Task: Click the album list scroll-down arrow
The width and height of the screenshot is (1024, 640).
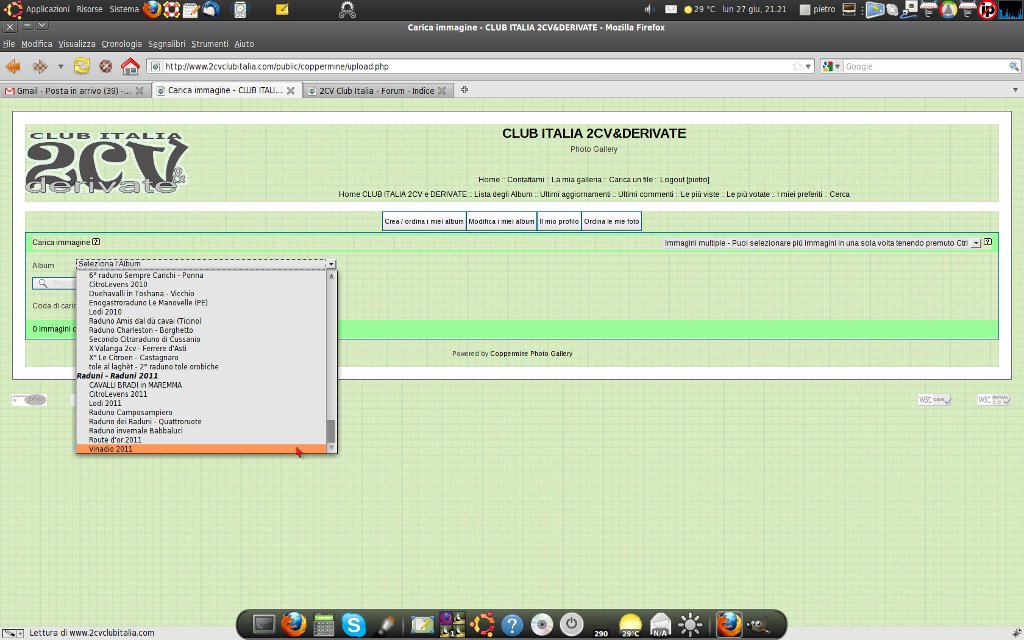Action: (331, 447)
